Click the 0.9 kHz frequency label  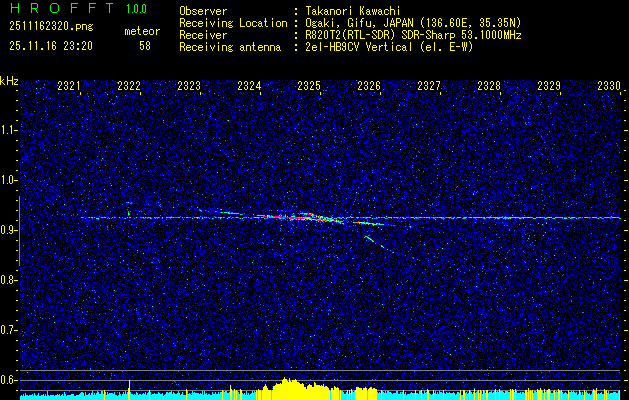pos(9,230)
